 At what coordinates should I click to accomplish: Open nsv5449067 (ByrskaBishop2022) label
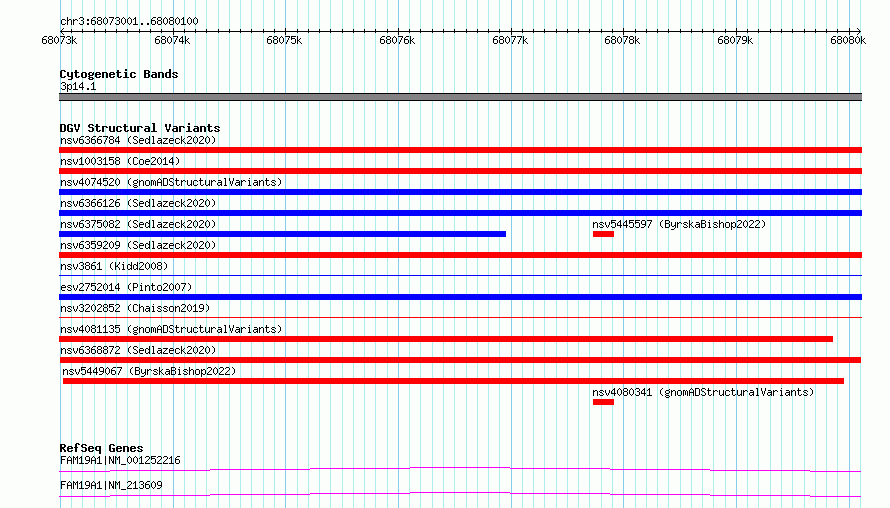(149, 371)
